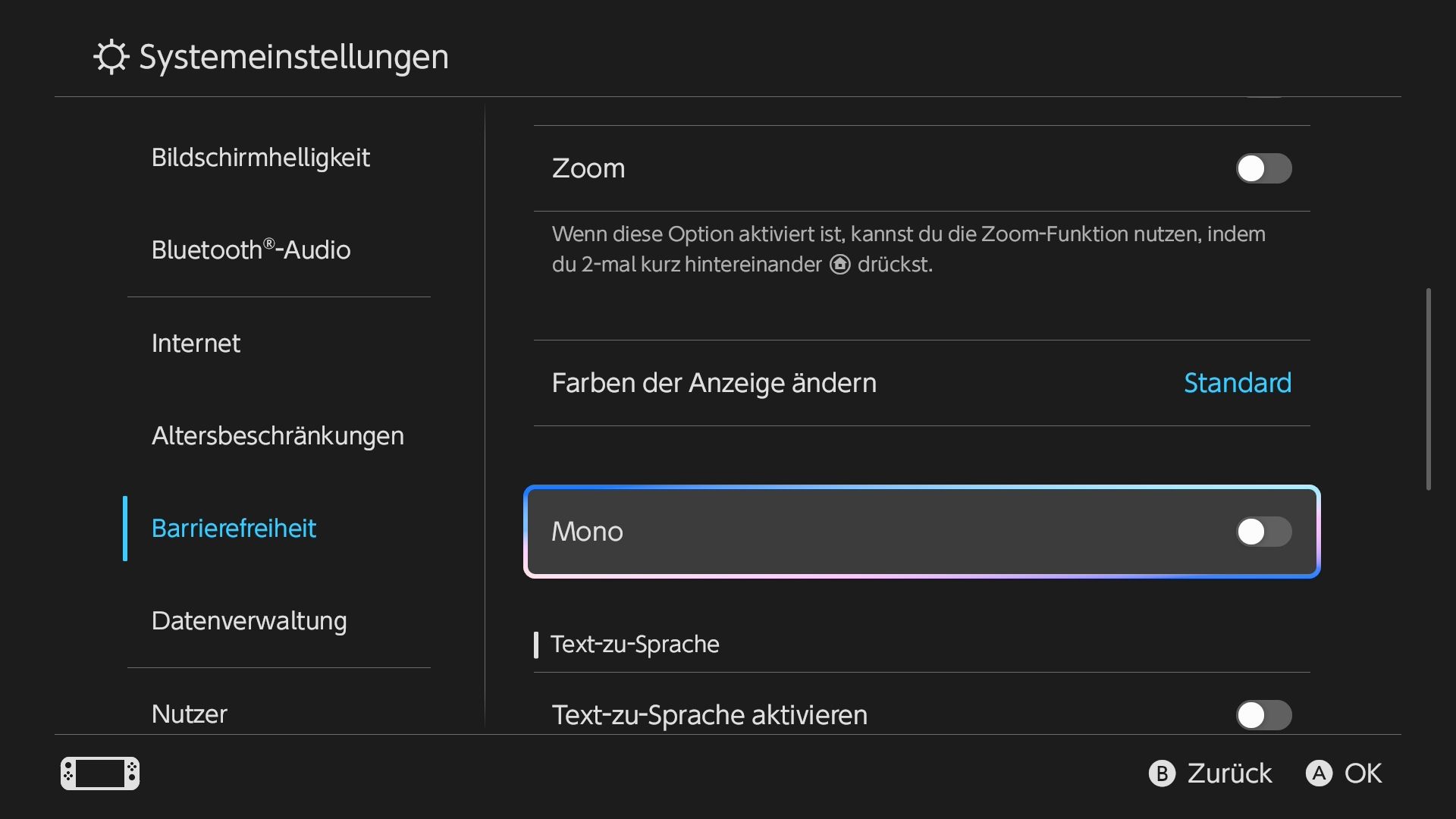Turn on Text-zu-Sprache aktivieren switch
Image resolution: width=1456 pixels, height=819 pixels.
point(1263,715)
